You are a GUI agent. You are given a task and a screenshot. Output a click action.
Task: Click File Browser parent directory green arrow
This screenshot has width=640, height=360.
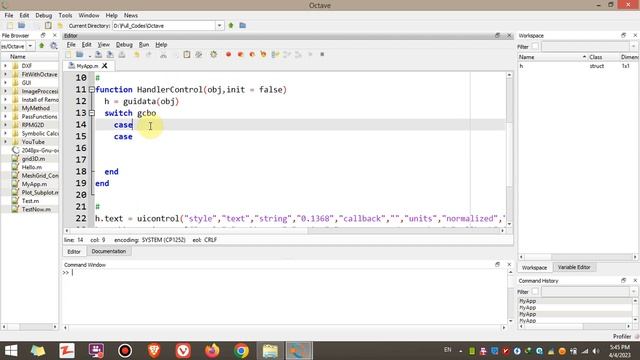tap(42, 46)
